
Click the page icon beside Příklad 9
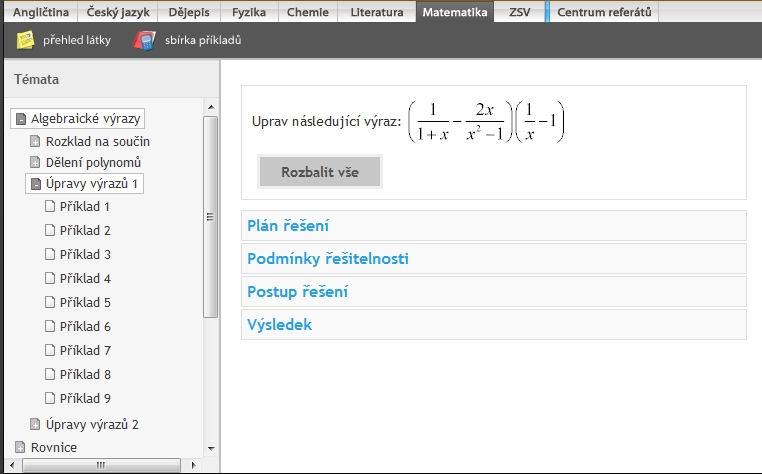coord(50,398)
